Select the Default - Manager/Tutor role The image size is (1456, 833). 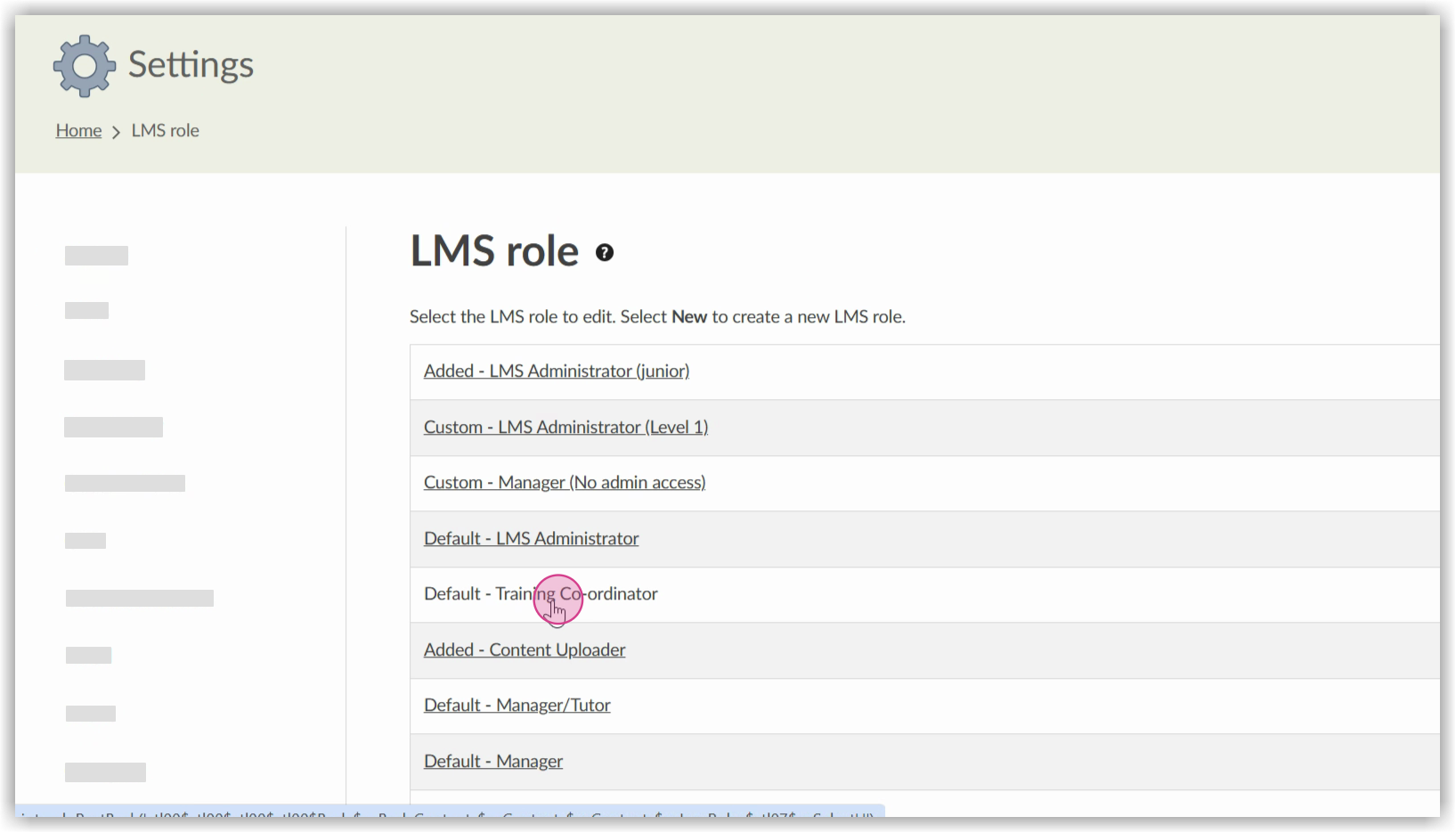pyautogui.click(x=517, y=705)
